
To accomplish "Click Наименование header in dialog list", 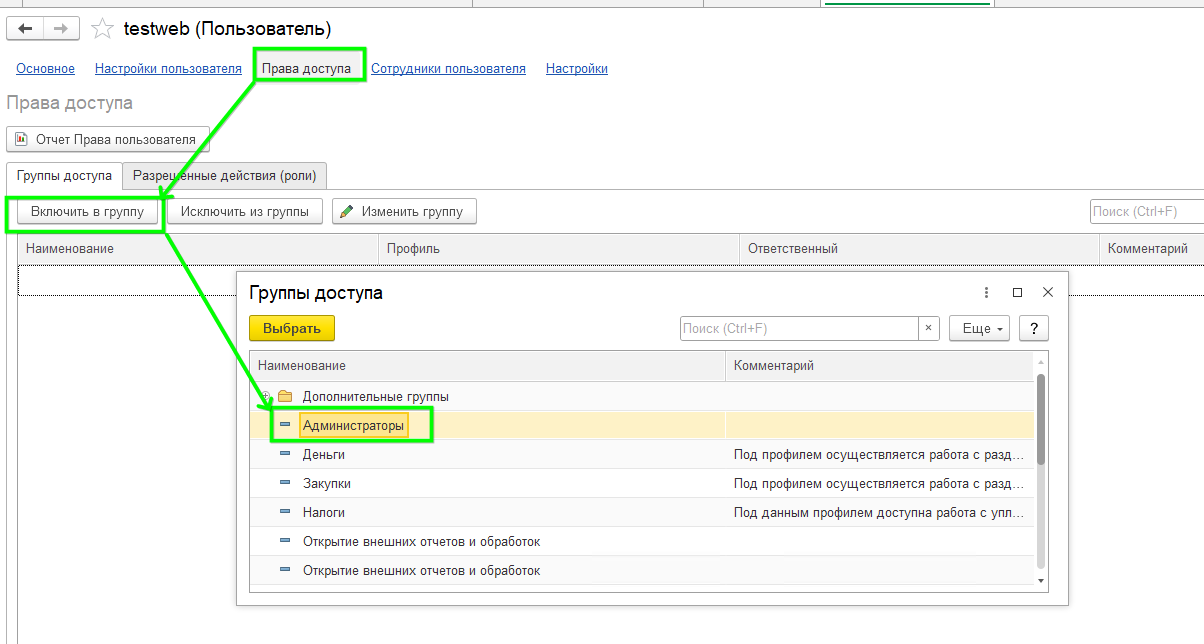I will click(x=487, y=366).
